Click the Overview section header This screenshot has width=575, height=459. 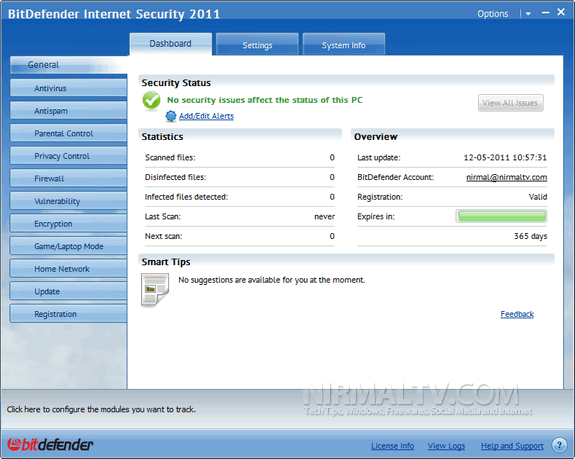click(376, 137)
